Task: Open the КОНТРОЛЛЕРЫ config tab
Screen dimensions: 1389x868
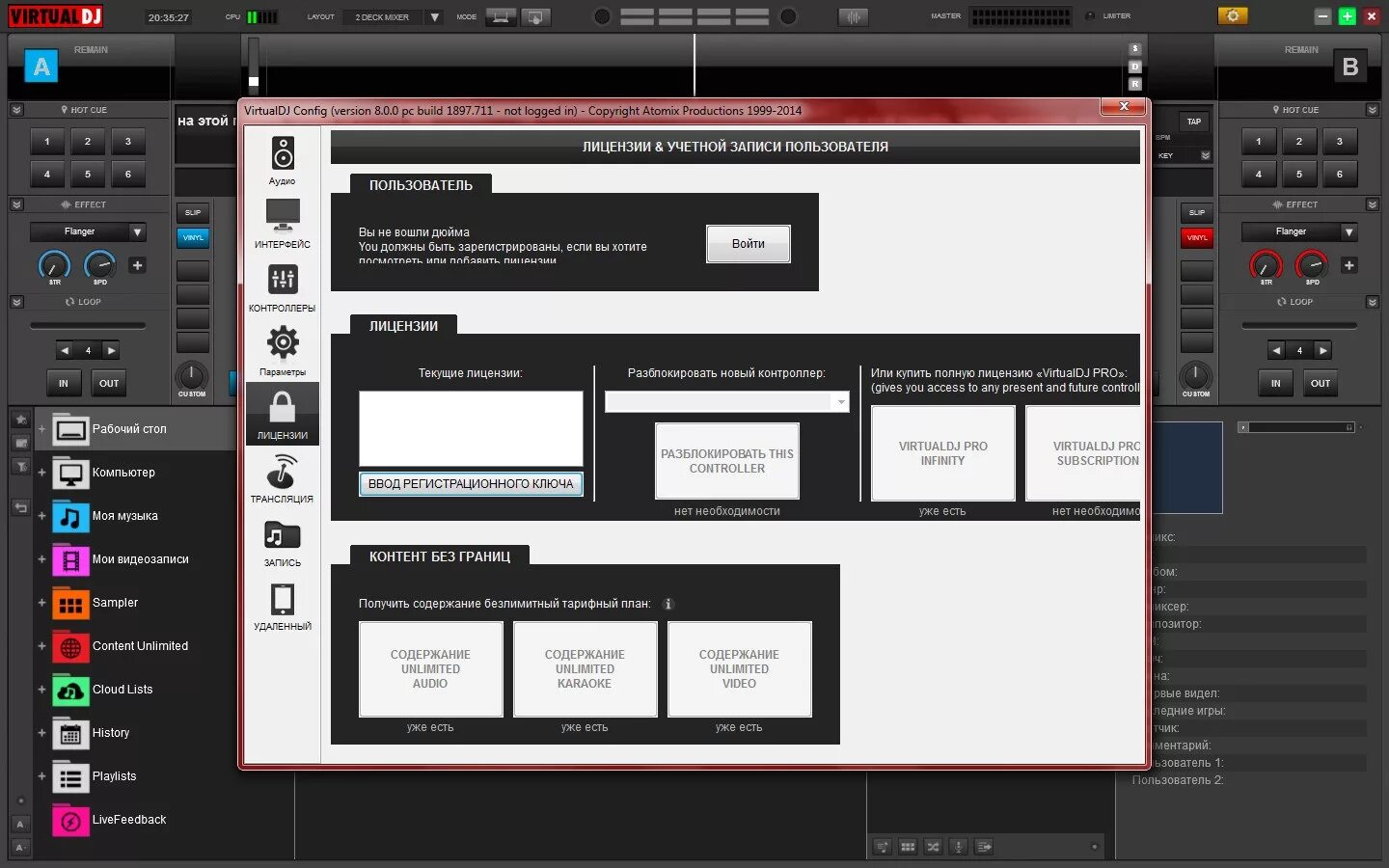Action: (282, 287)
